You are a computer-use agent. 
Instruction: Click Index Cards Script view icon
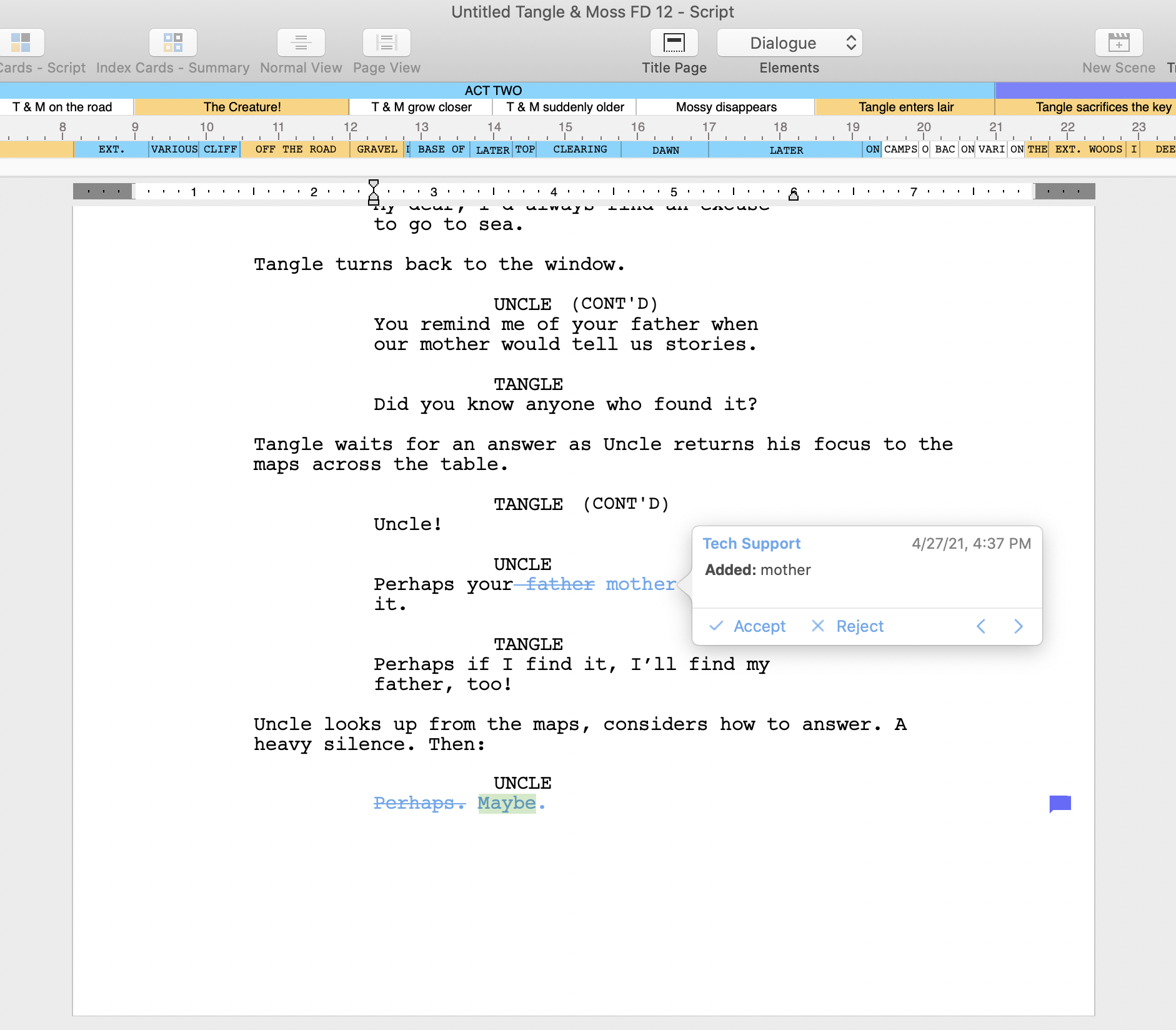pyautogui.click(x=21, y=42)
